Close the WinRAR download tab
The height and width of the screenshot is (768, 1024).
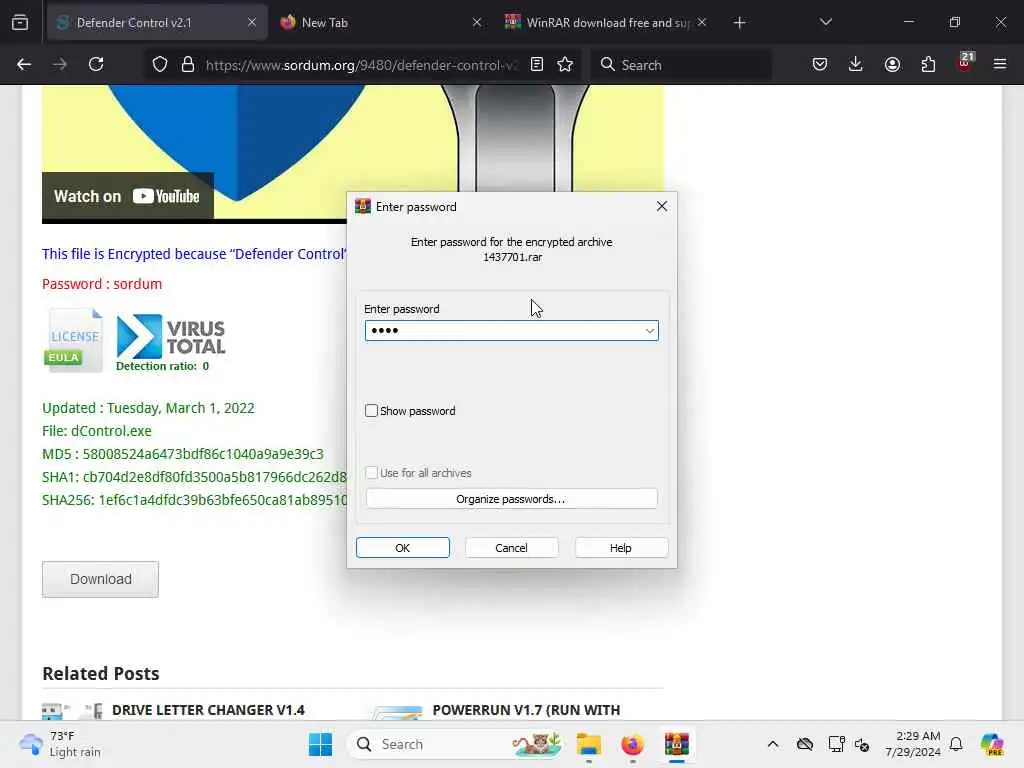(x=701, y=22)
